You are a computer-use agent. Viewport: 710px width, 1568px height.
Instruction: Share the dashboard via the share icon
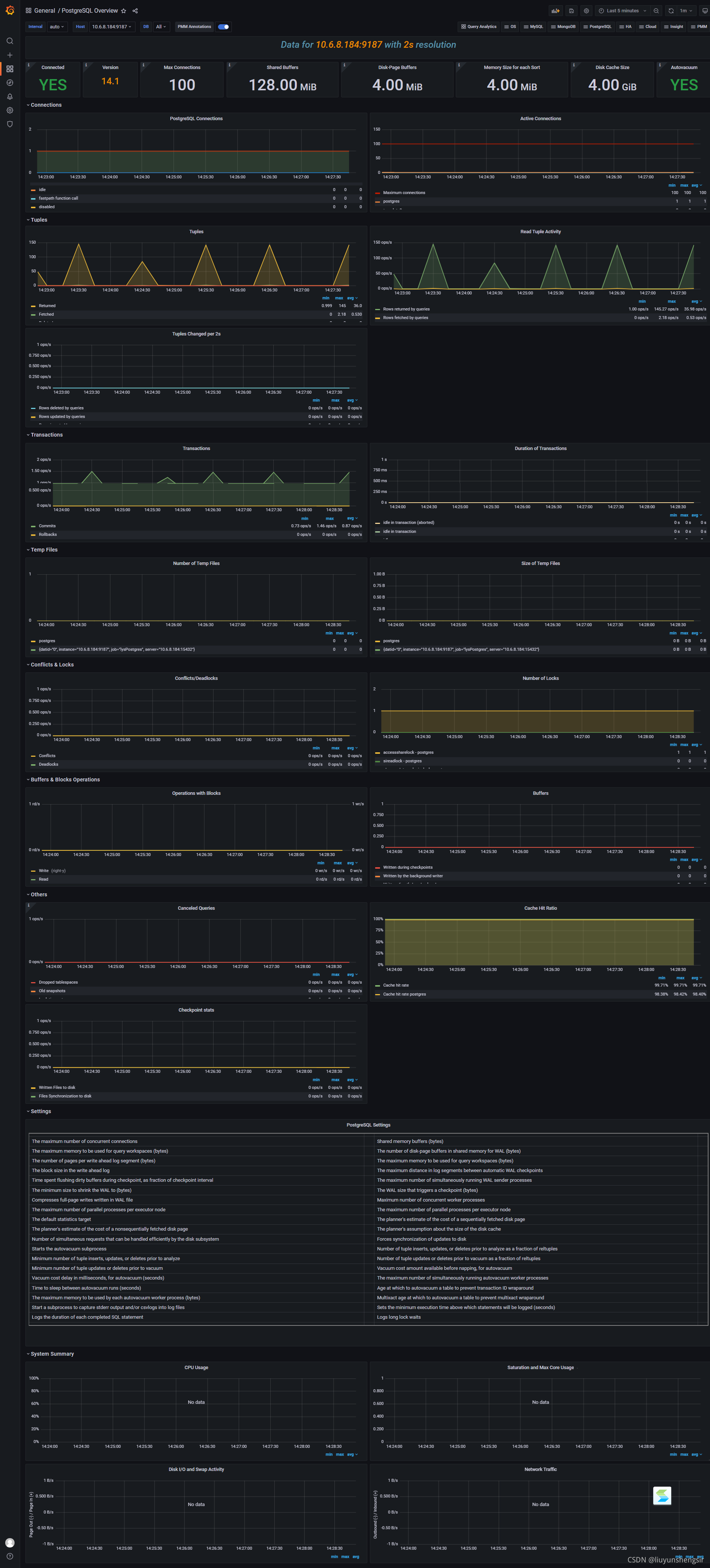tap(134, 10)
